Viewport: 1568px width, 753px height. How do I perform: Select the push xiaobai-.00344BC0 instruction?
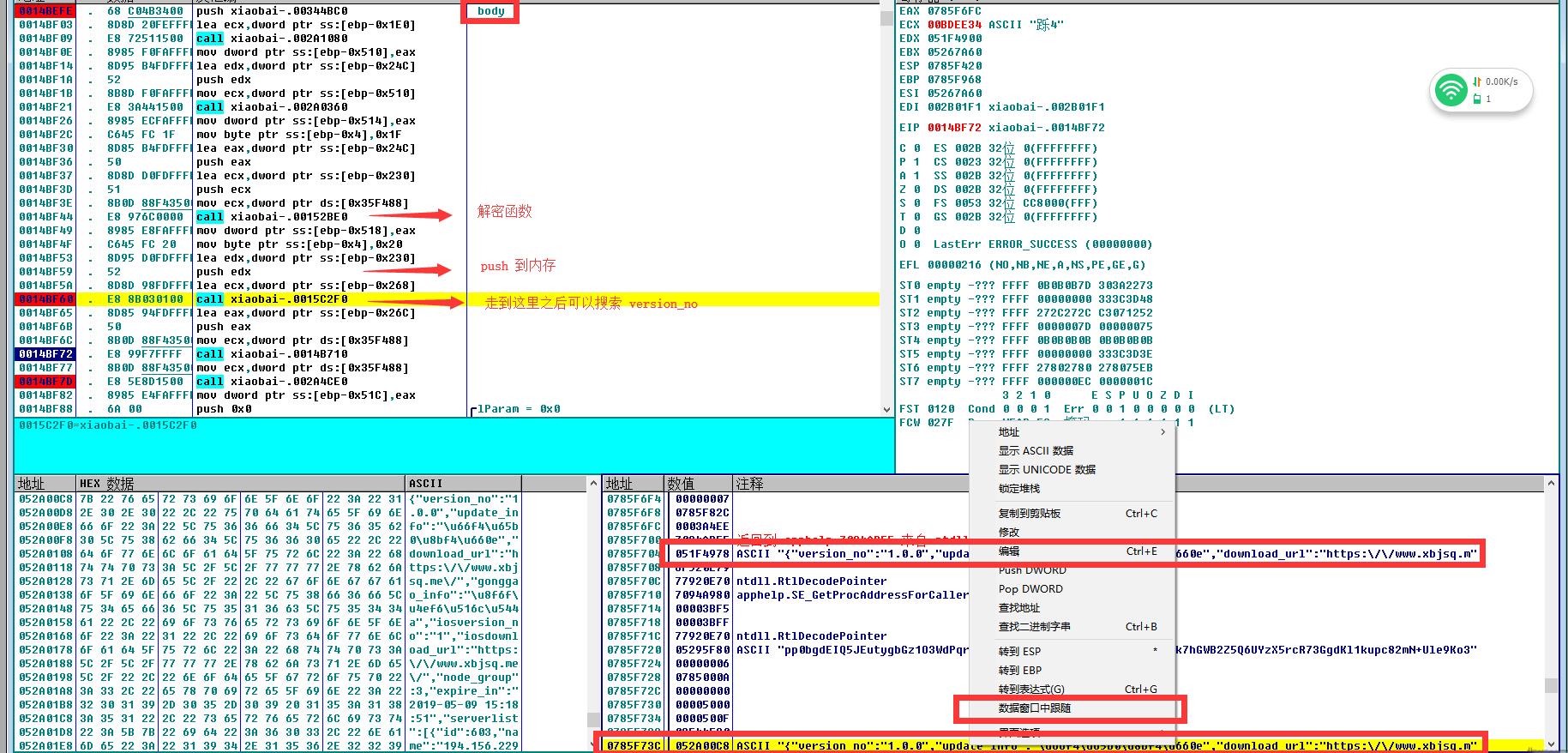point(272,11)
